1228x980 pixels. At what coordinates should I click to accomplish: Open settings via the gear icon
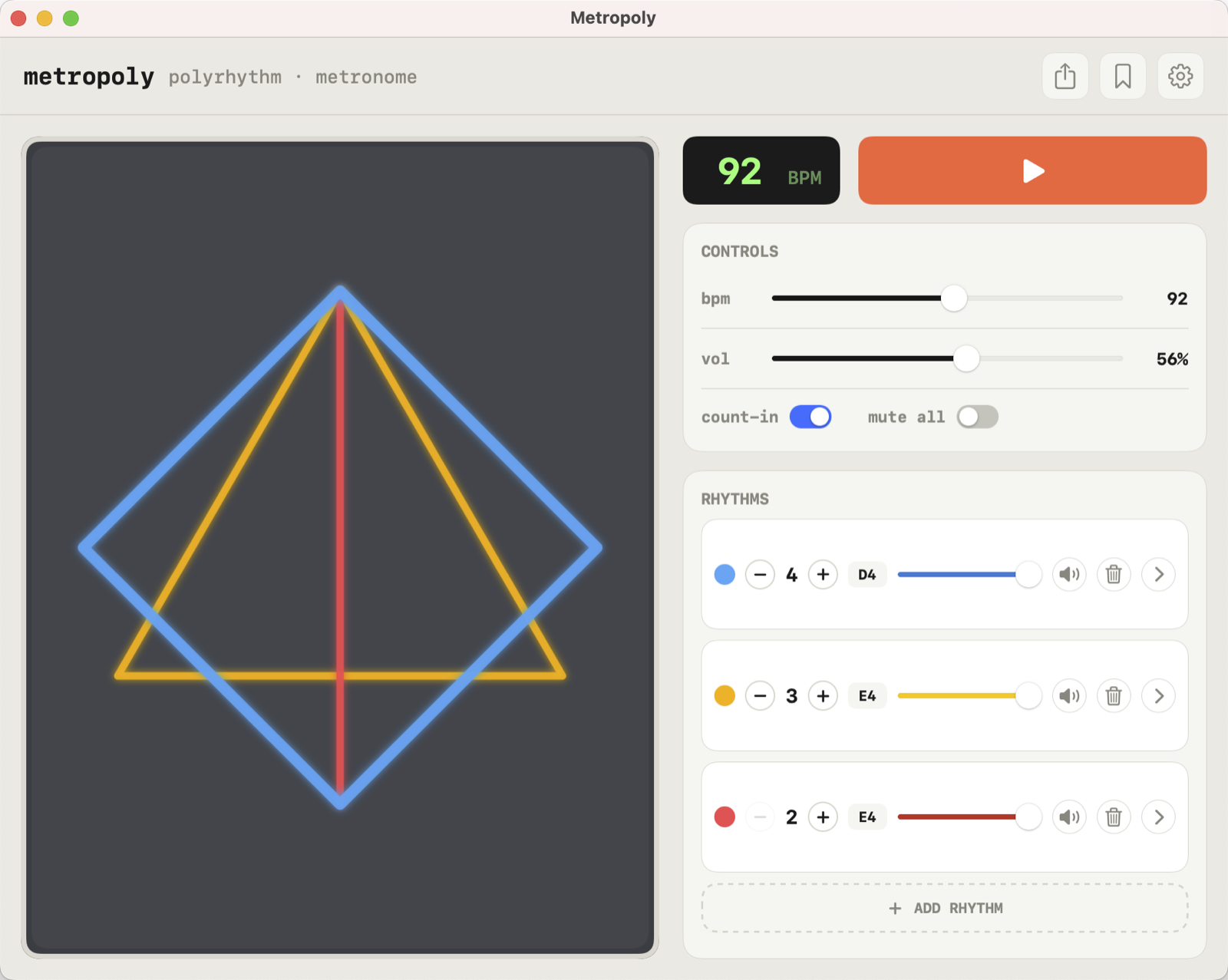pyautogui.click(x=1180, y=76)
